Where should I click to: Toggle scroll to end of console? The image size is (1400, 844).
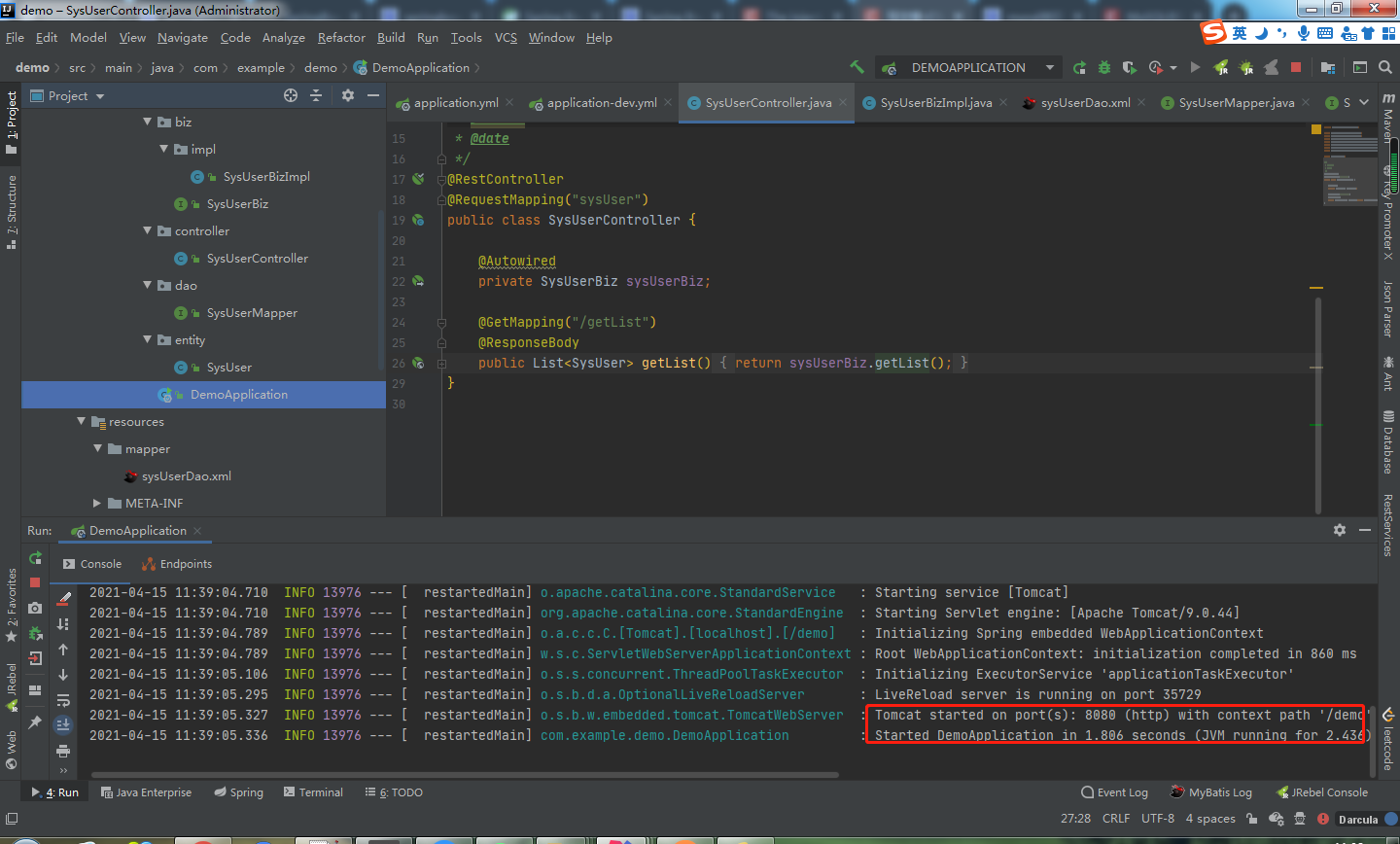coord(63,724)
